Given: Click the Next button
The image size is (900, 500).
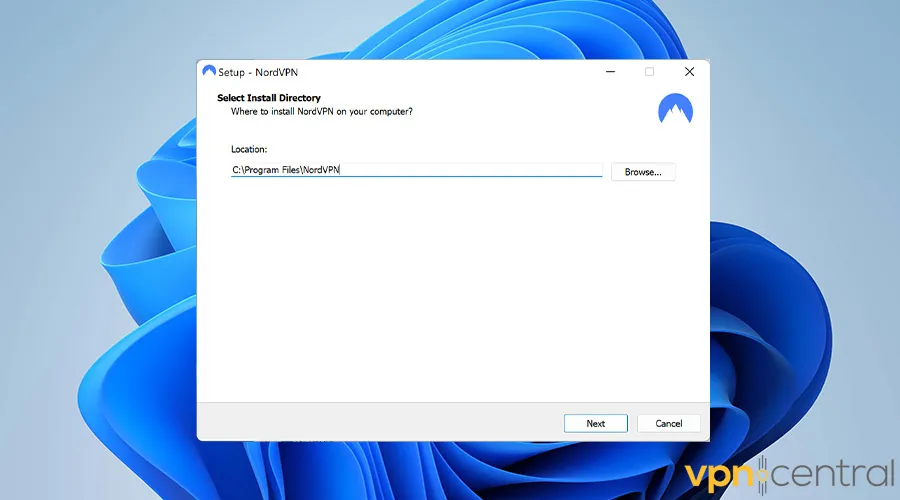Looking at the screenshot, I should [x=595, y=423].
